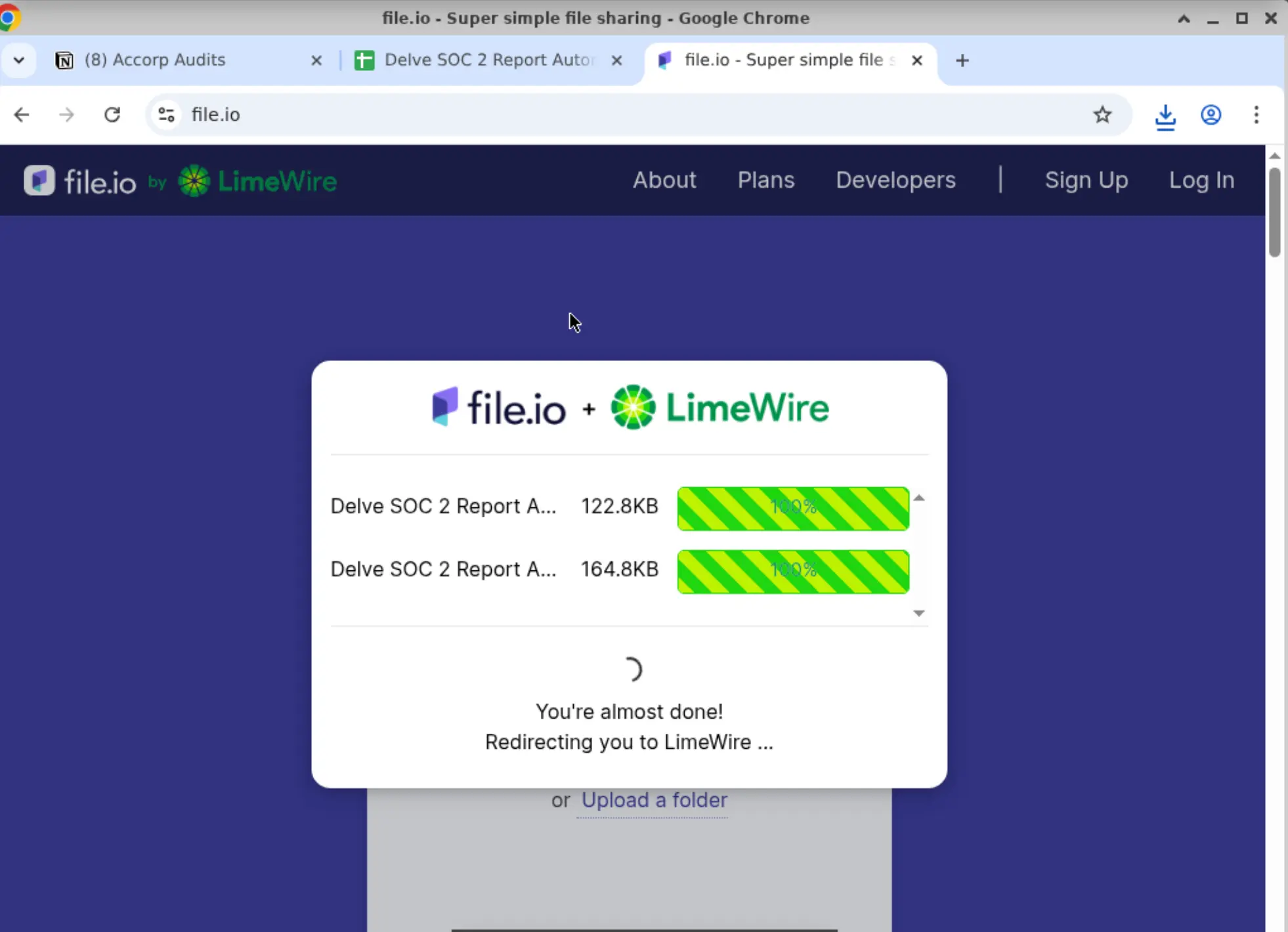Open the Plans page
This screenshot has height=932, width=1288.
click(765, 180)
